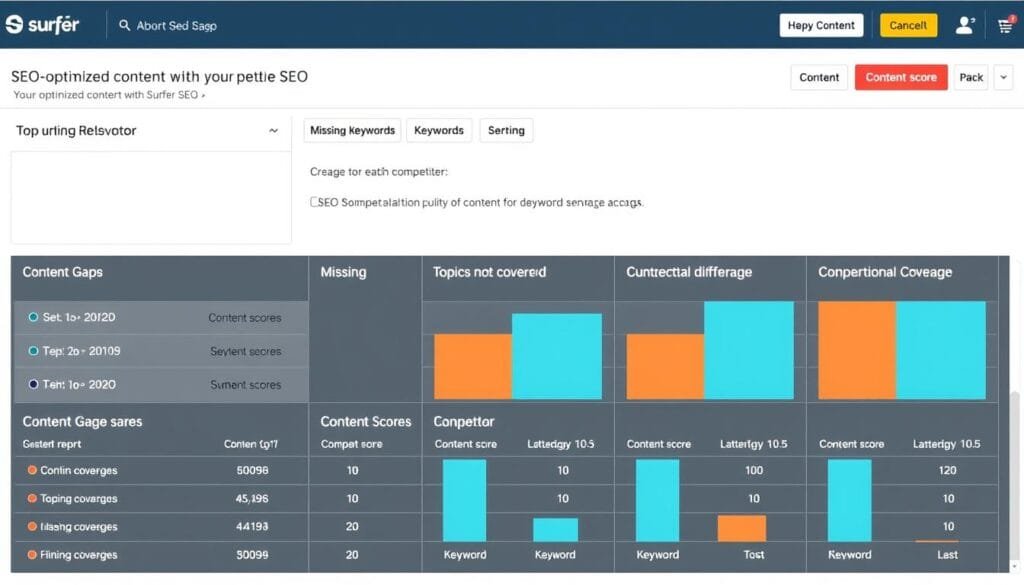Viewport: 1024px width, 585px height.
Task: Select the "Tep: 2o» 20109" radio option
Action: click(33, 351)
